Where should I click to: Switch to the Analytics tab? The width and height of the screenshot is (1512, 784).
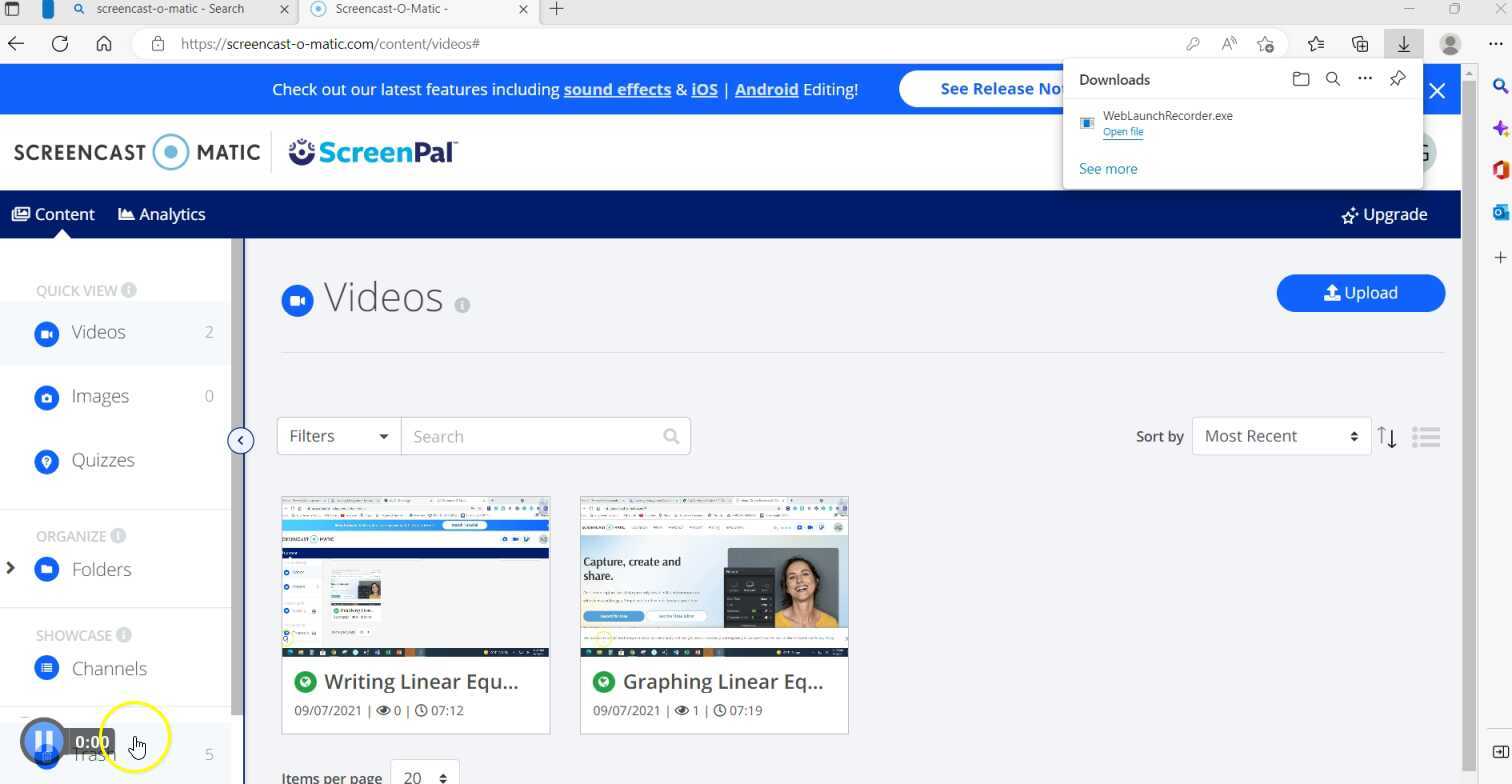pyautogui.click(x=161, y=214)
